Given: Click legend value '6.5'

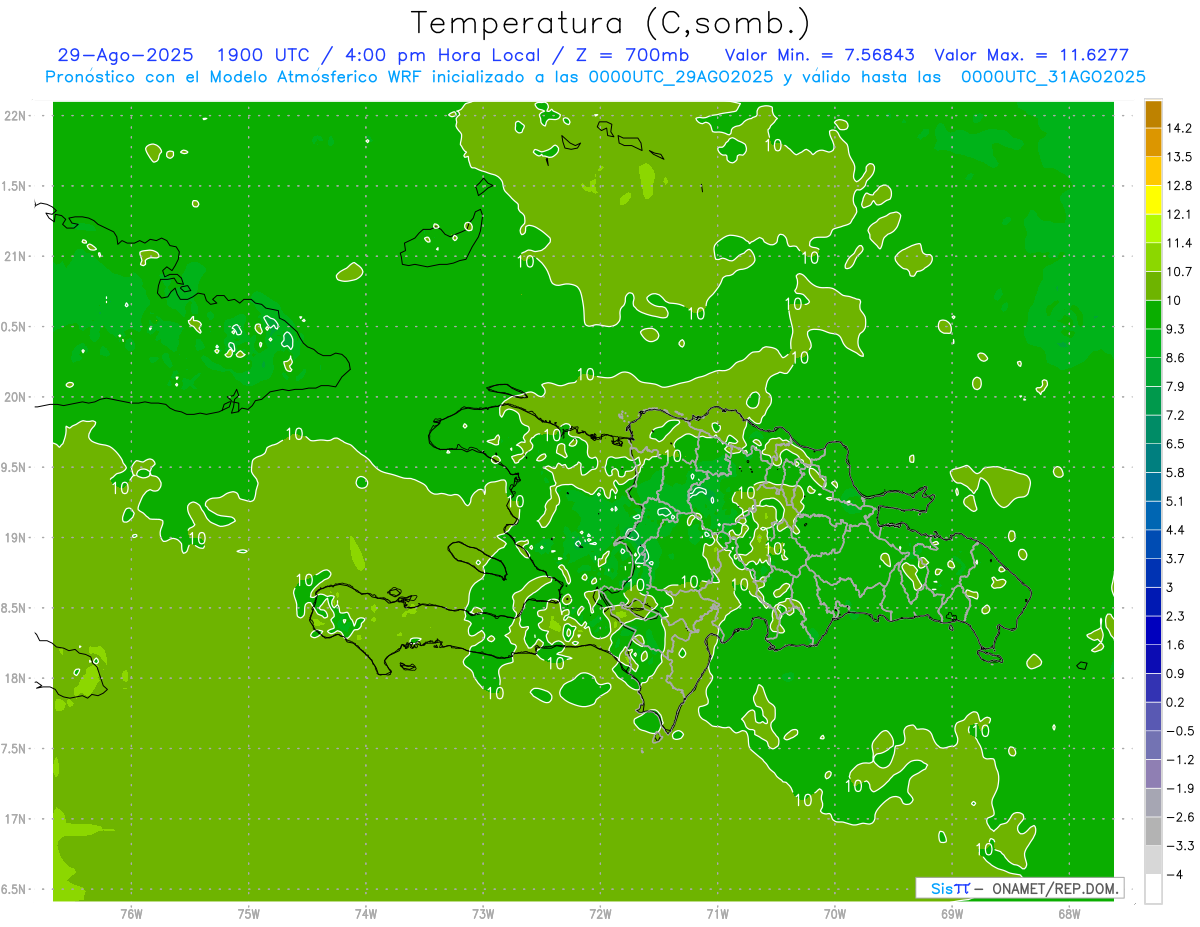Looking at the screenshot, I should (1176, 444).
